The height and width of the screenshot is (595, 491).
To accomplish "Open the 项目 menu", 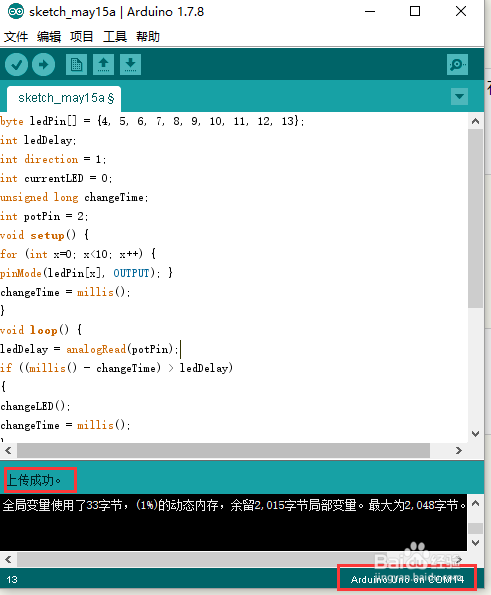I will 82,37.
